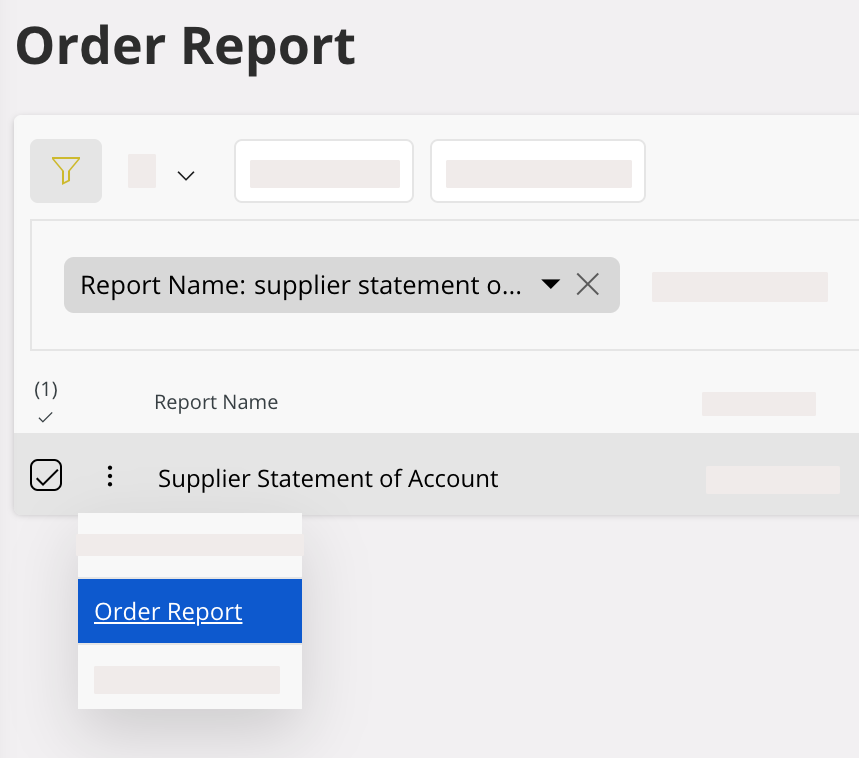The height and width of the screenshot is (758, 859).
Task: Open the chevron dropdown beside the filter button
Action: coord(185,175)
